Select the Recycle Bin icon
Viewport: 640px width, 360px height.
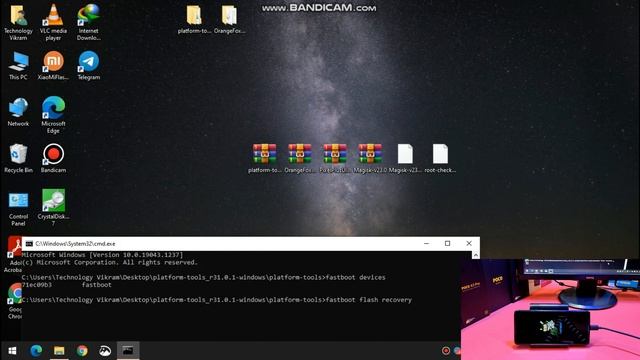pyautogui.click(x=18, y=158)
